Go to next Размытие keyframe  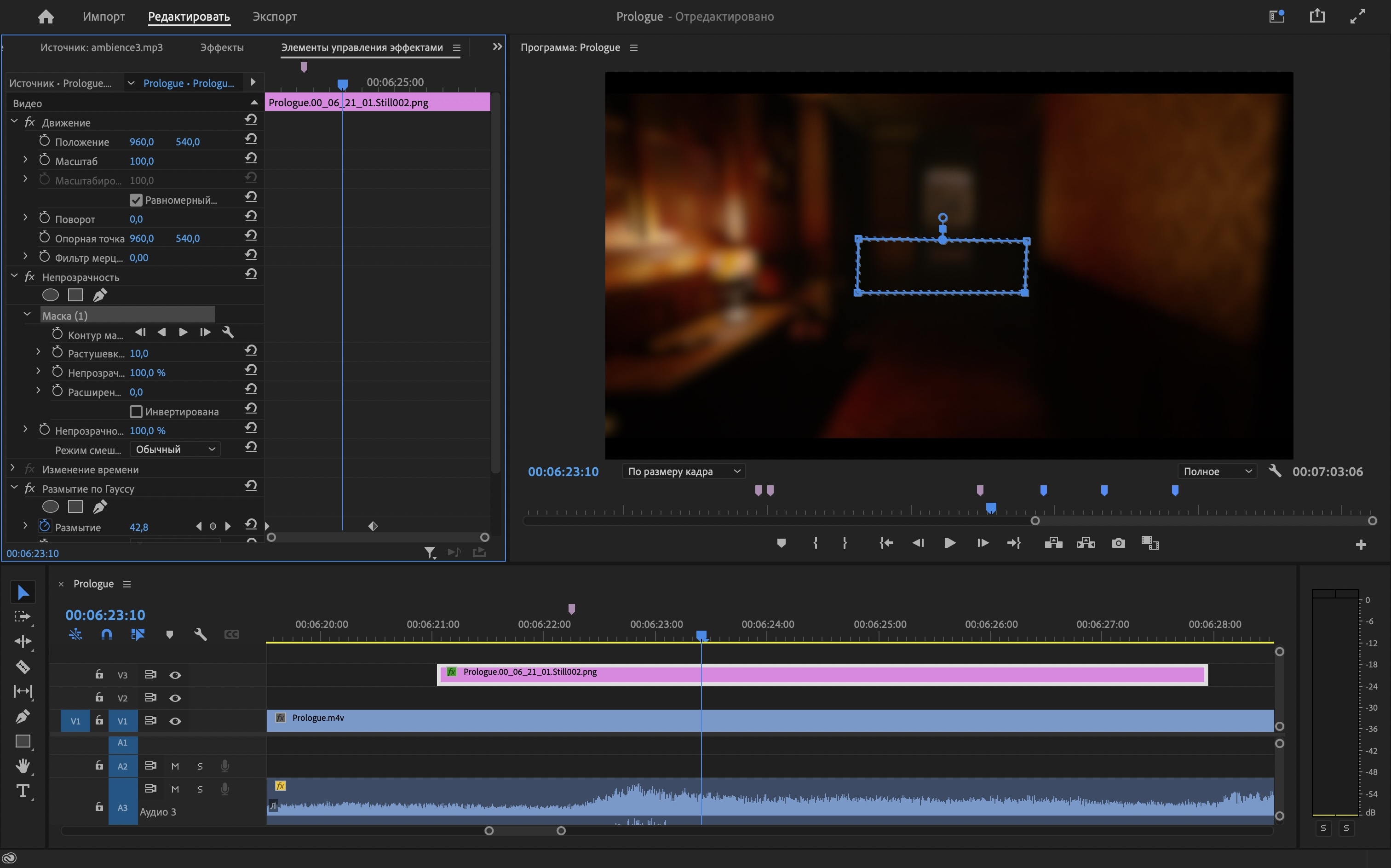point(228,526)
